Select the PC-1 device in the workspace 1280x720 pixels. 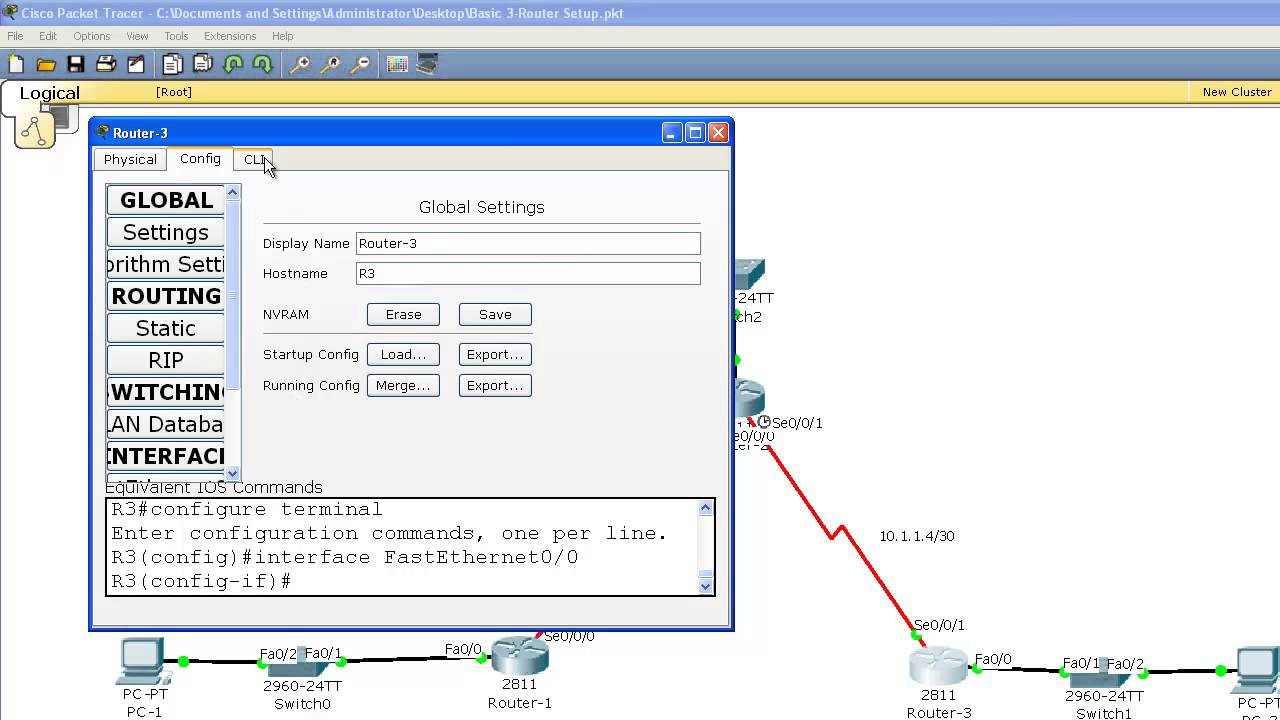[142, 661]
